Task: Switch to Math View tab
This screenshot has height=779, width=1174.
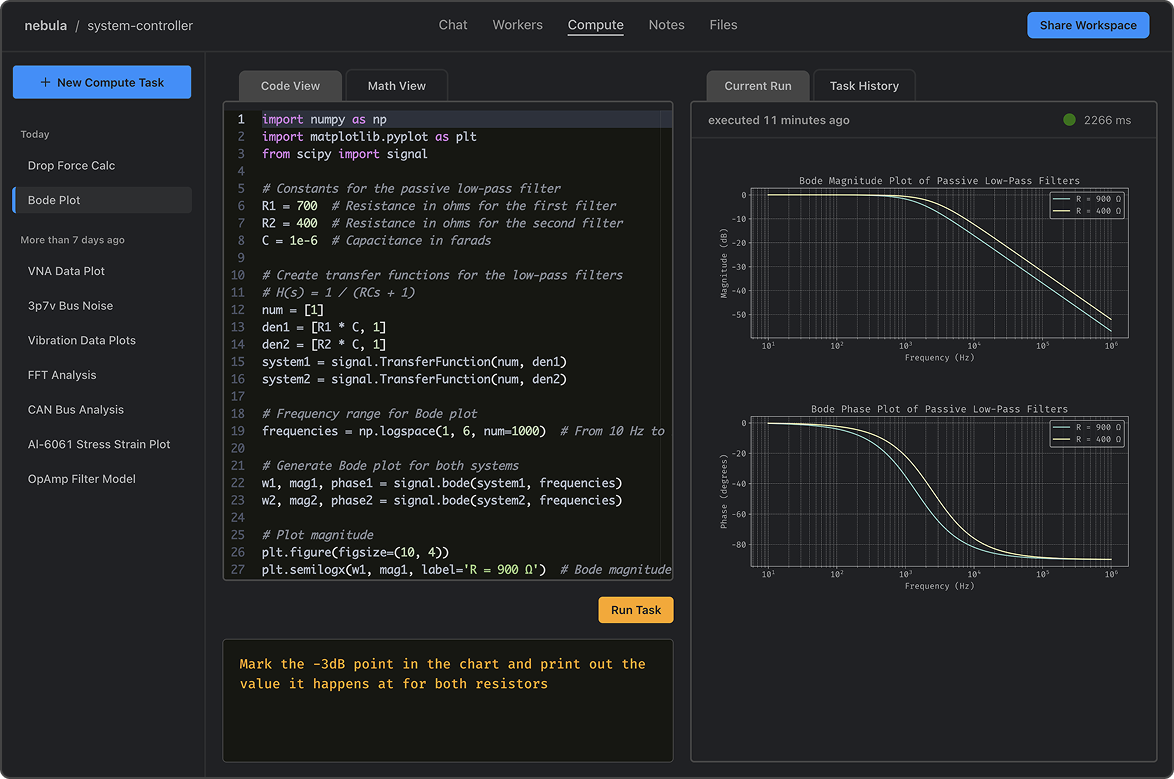Action: click(x=396, y=86)
